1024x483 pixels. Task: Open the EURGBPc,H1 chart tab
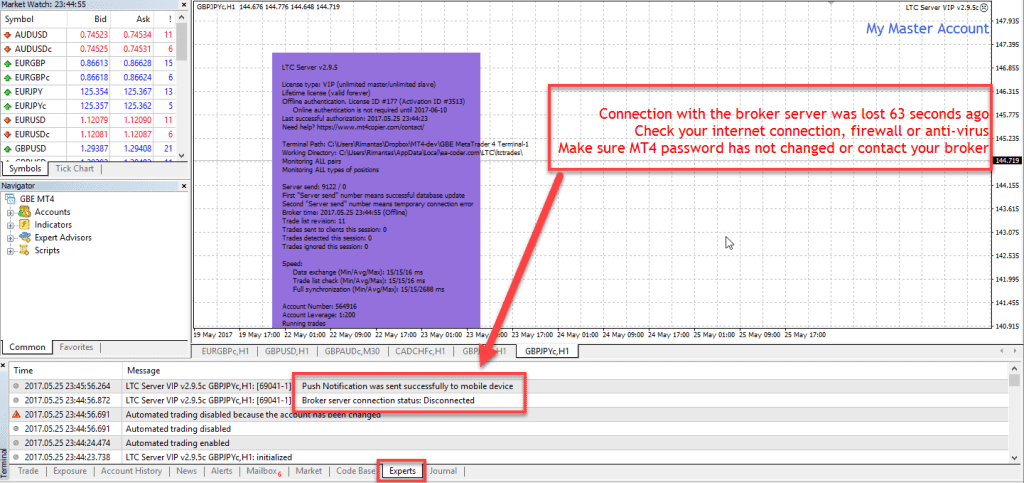(x=227, y=351)
